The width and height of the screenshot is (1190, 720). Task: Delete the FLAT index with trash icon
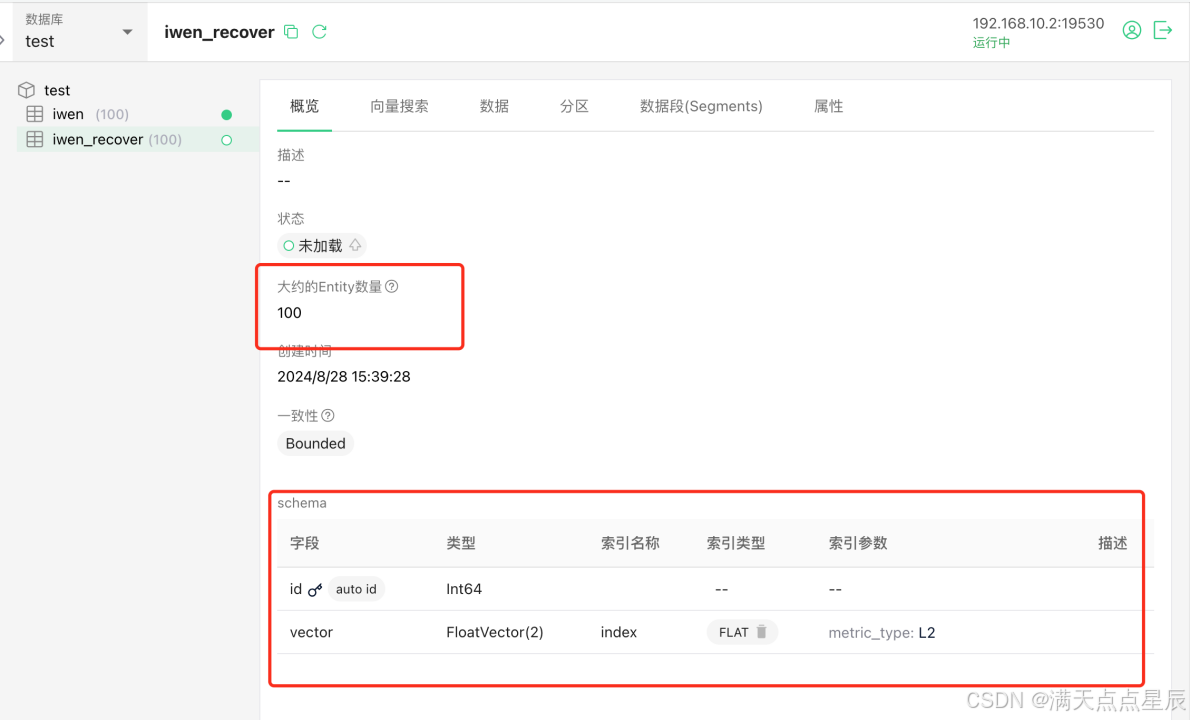pos(762,632)
